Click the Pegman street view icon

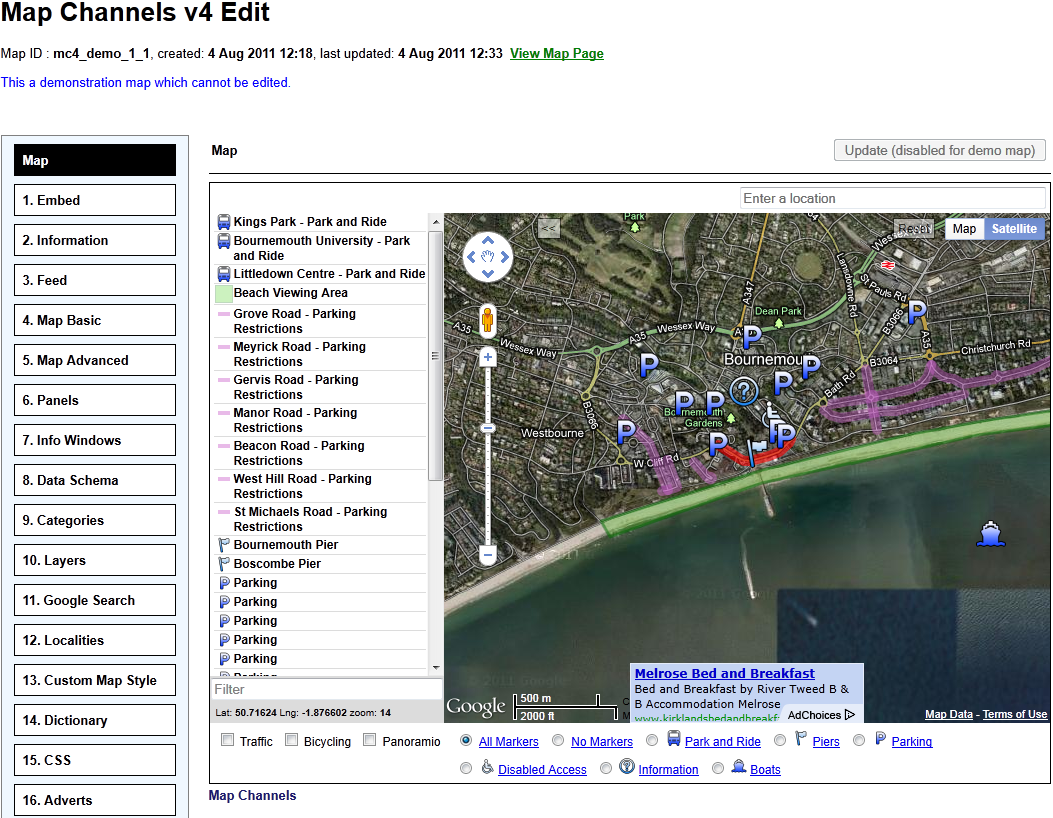487,321
